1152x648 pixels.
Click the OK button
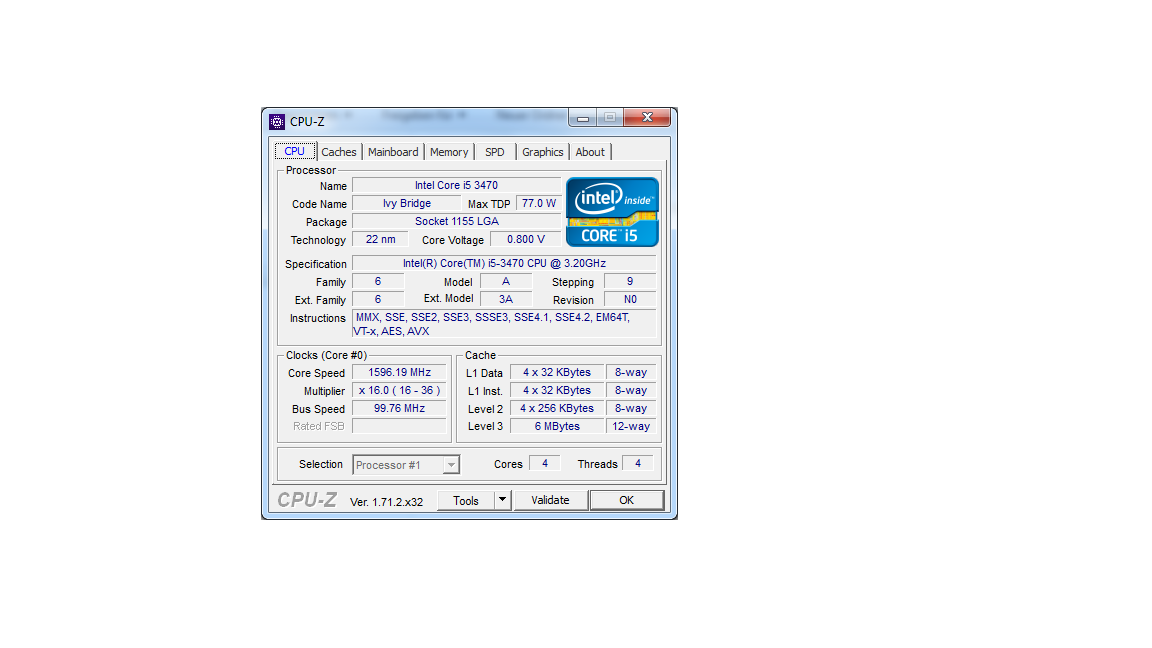pos(627,500)
